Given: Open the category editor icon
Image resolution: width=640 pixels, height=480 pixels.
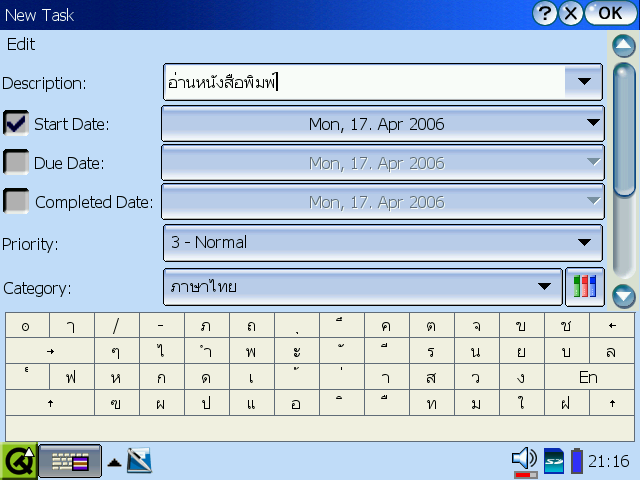Looking at the screenshot, I should tap(585, 287).
